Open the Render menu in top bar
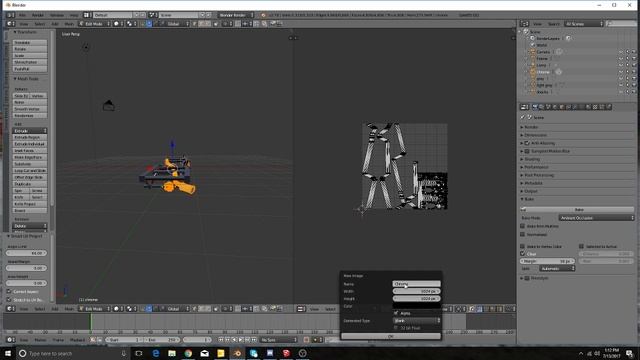The width and height of the screenshot is (640, 360). (38, 15)
